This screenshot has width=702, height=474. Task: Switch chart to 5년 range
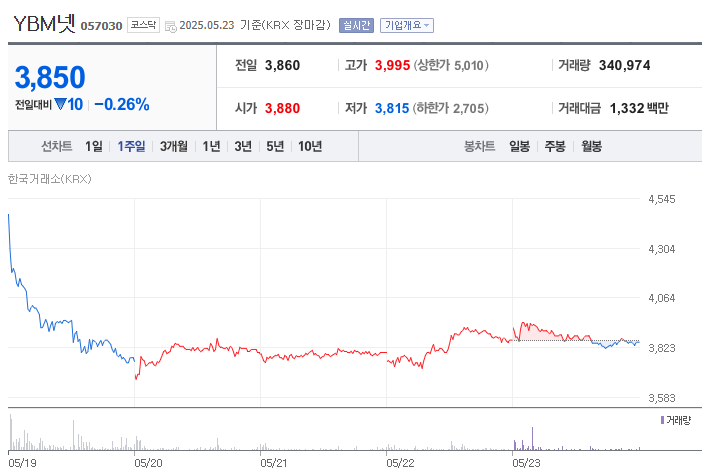tap(275, 146)
